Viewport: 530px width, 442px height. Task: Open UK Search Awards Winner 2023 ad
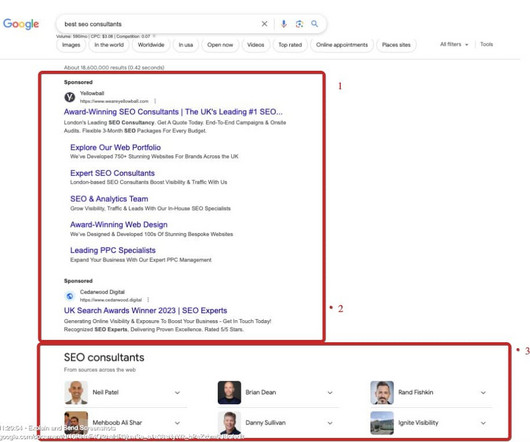(145, 311)
